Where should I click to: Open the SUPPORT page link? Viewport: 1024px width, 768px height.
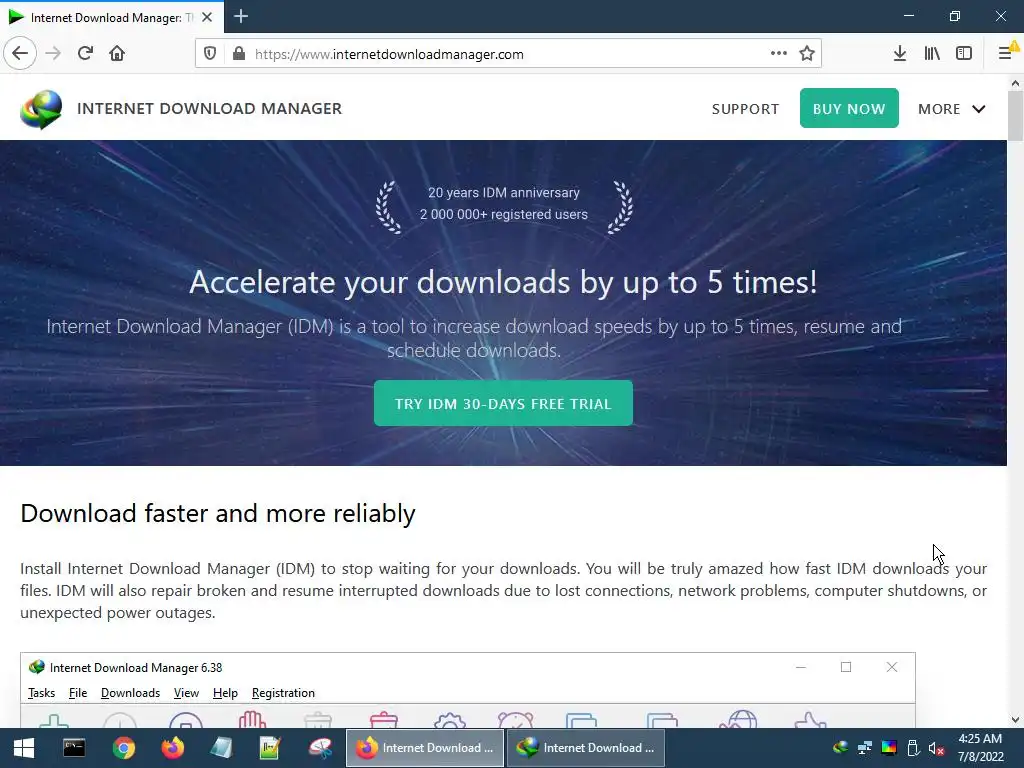[745, 109]
